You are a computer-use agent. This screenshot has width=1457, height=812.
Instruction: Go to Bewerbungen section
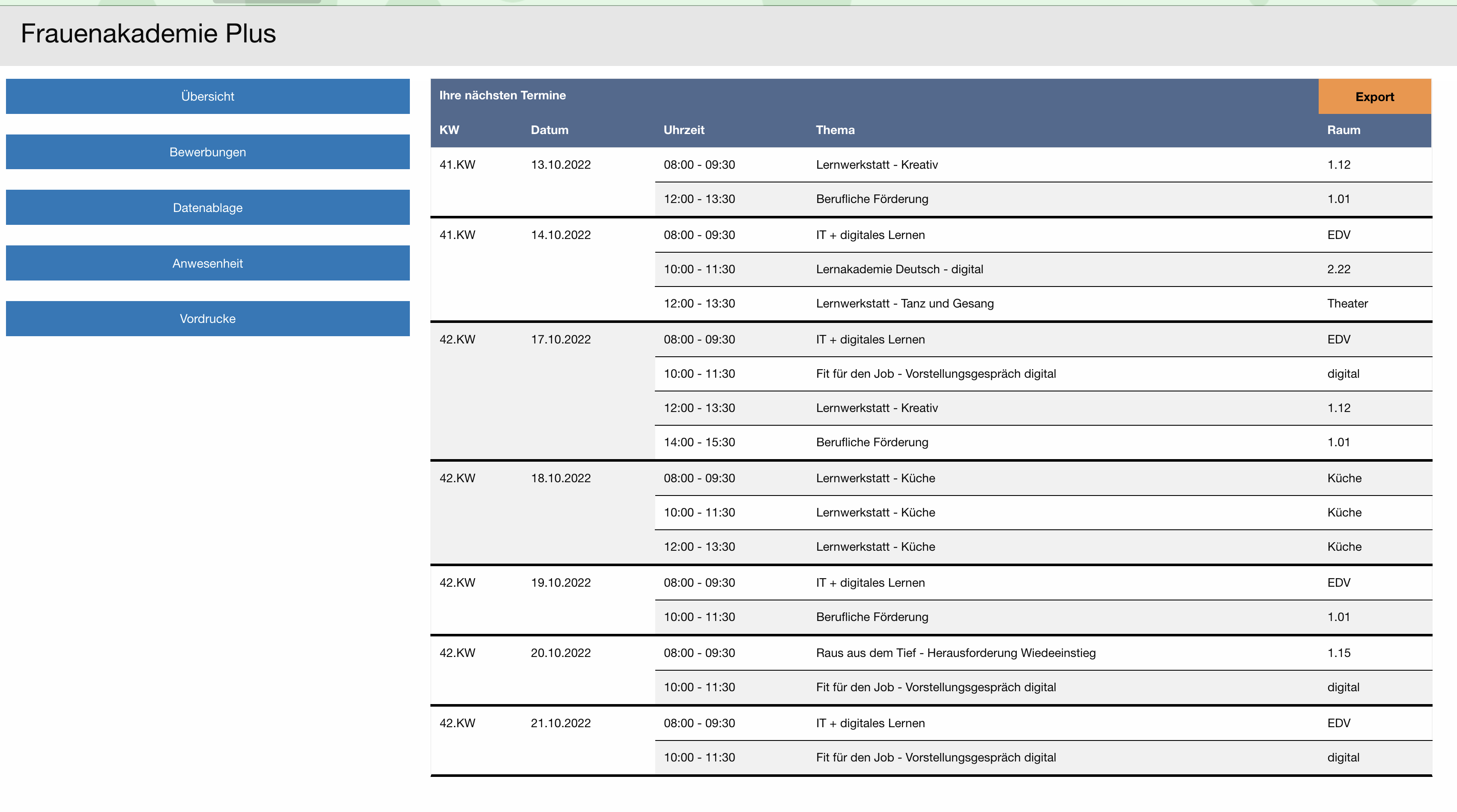click(x=208, y=152)
